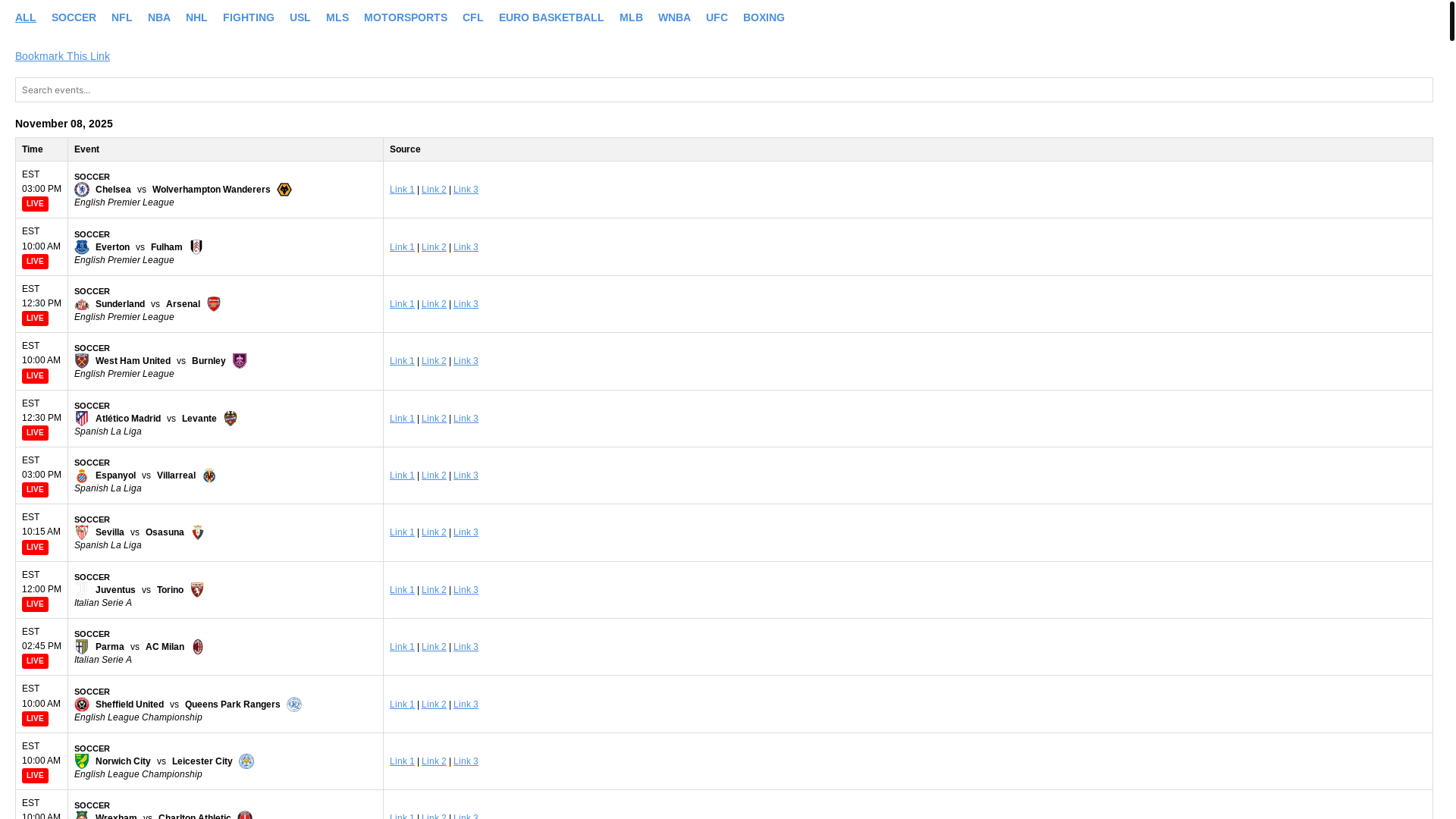This screenshot has height=819, width=1456.
Task: Click the Osasuna club crest icon
Action: (198, 532)
